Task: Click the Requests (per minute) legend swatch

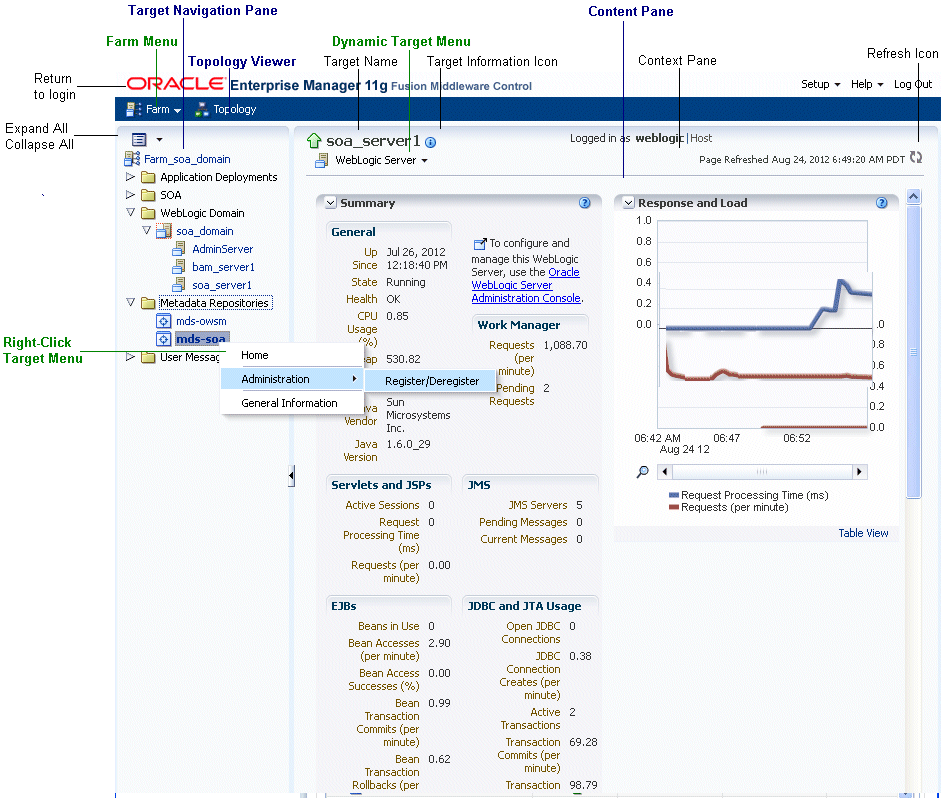Action: pyautogui.click(x=674, y=507)
